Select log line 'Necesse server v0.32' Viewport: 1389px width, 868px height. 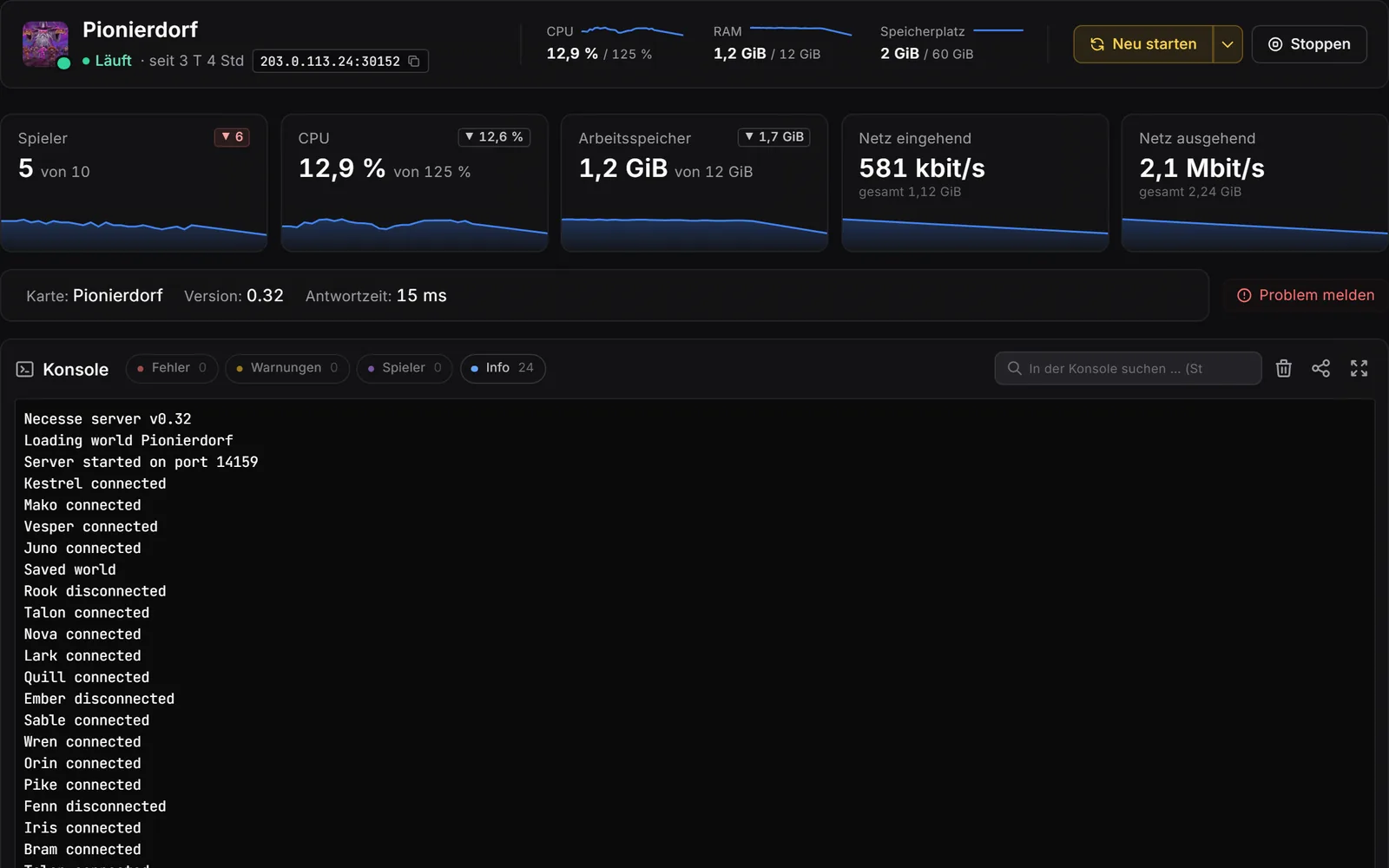108,419
